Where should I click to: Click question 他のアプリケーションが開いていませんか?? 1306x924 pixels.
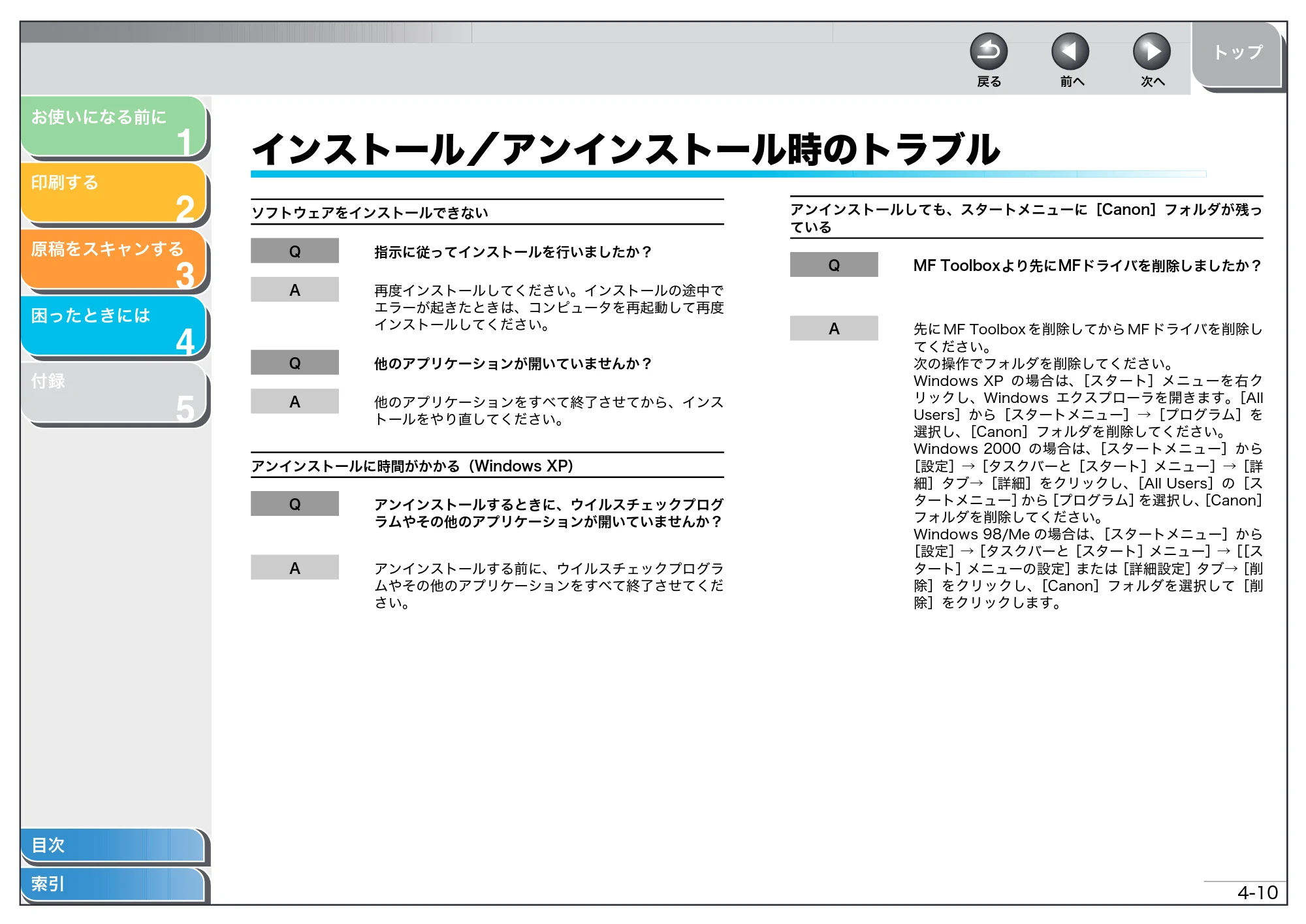click(513, 364)
